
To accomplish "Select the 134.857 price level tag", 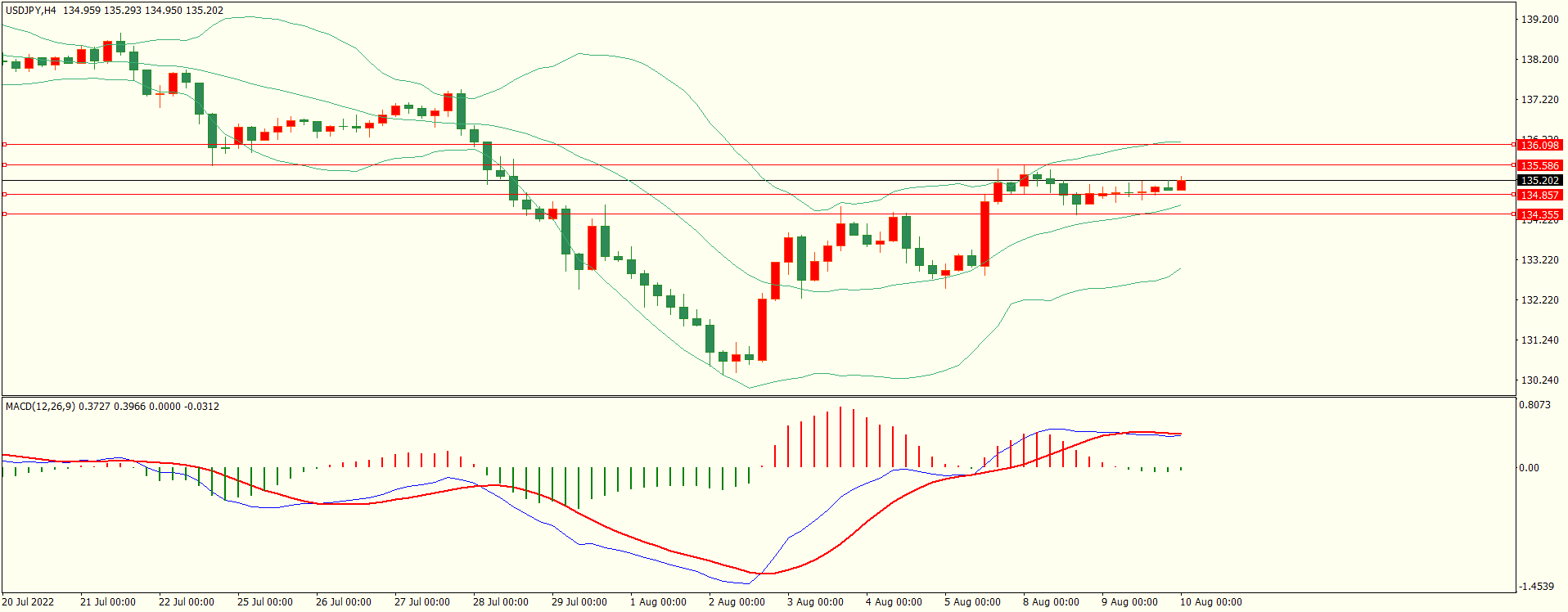I will tap(1539, 195).
